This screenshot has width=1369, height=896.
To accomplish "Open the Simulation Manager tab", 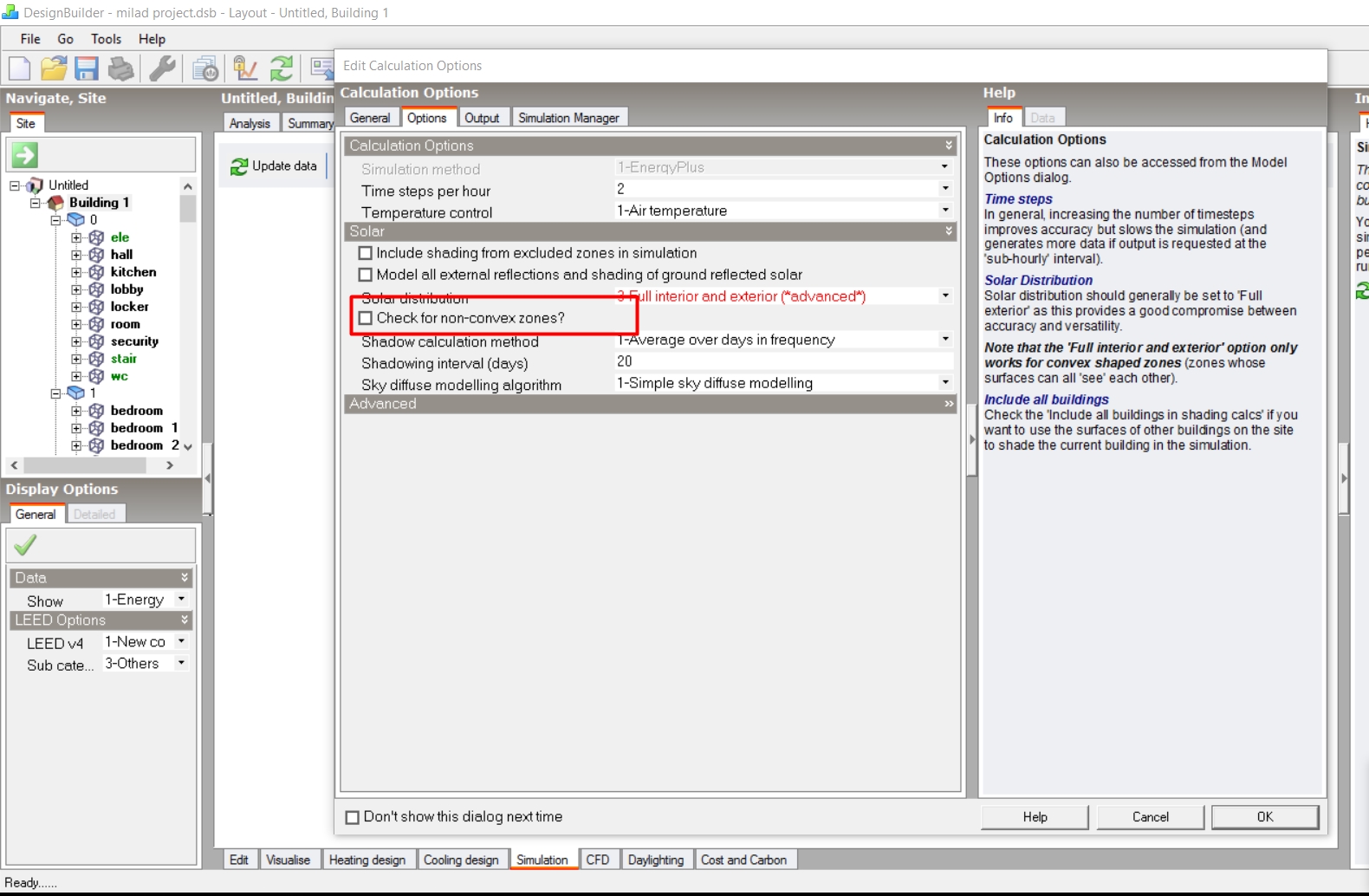I will click(x=568, y=118).
